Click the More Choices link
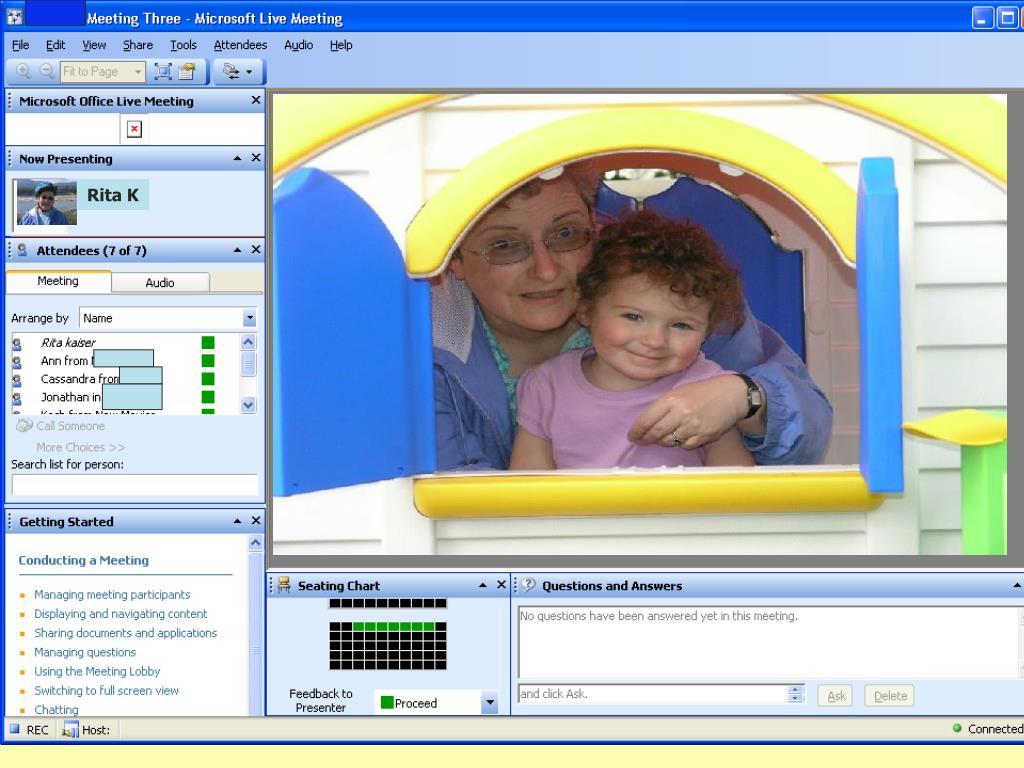 [x=80, y=447]
